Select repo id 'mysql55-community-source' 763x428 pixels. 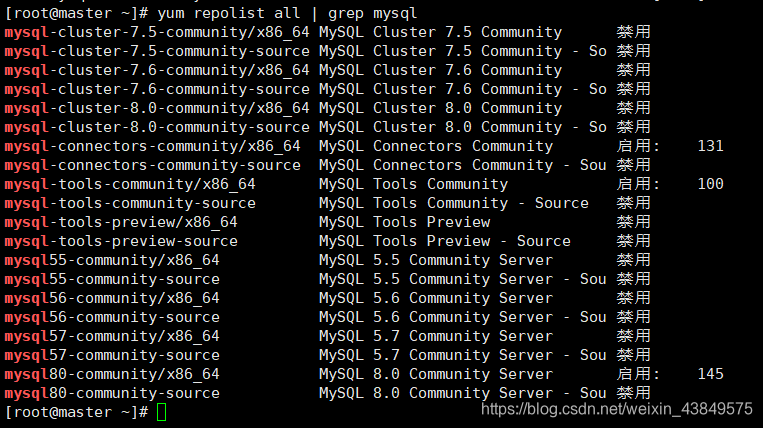pos(112,279)
